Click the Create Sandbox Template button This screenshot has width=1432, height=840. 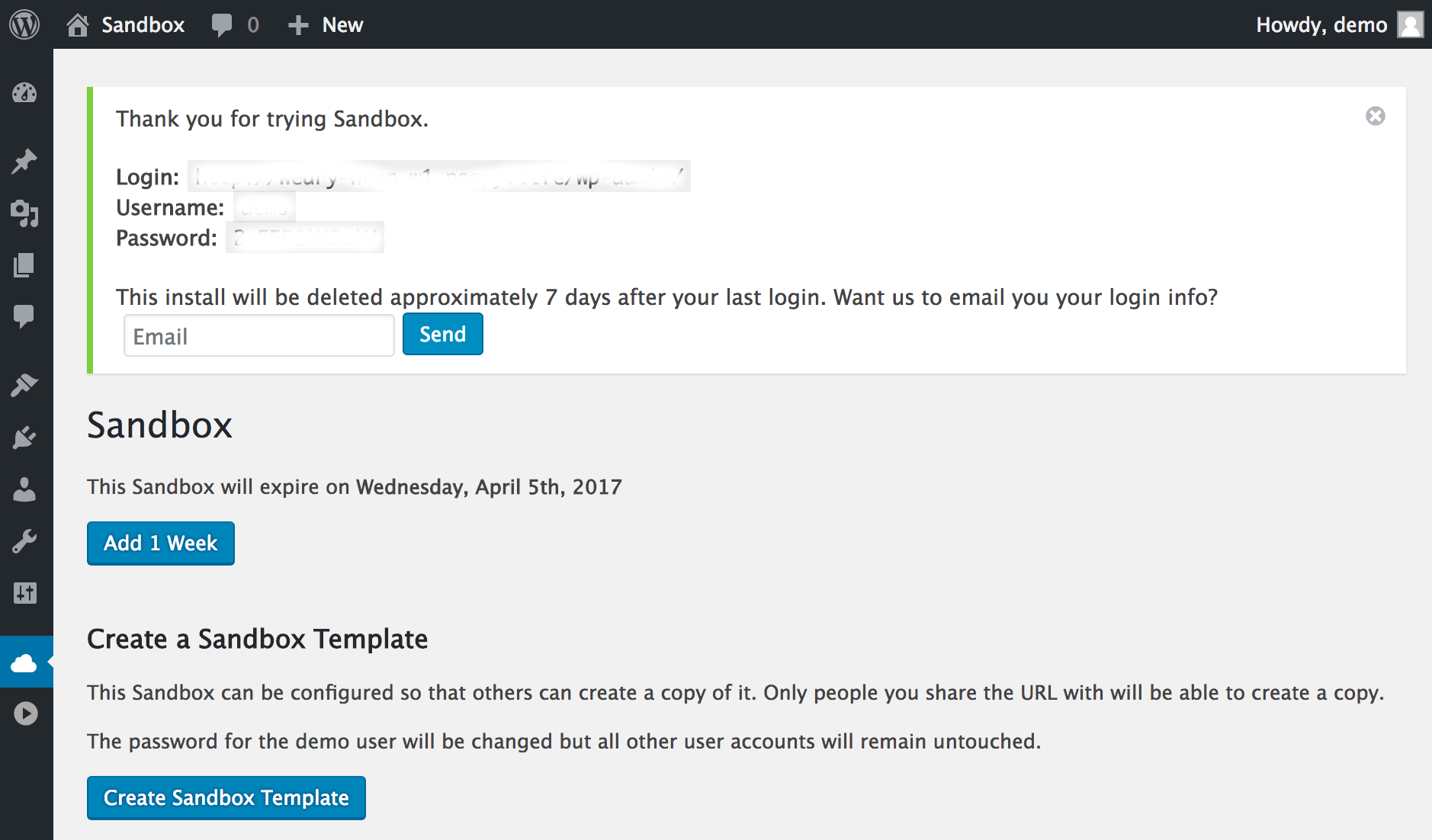click(x=226, y=798)
